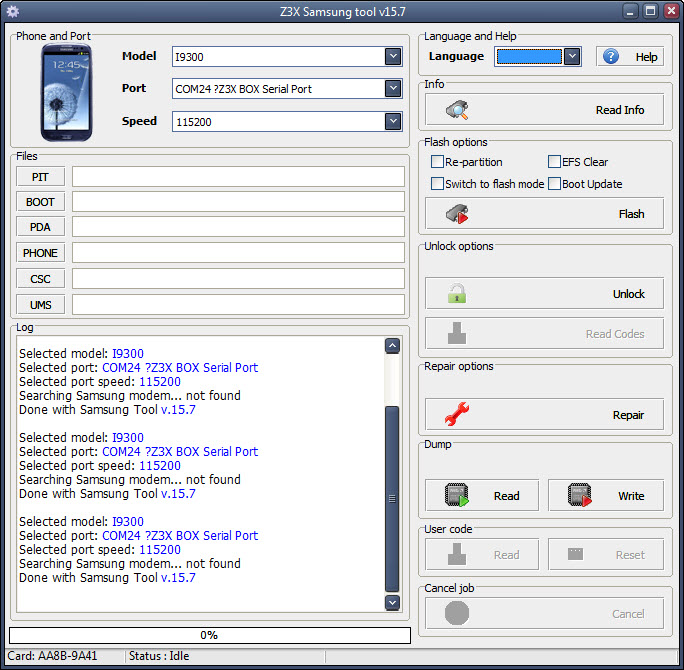Click the log scrollbar up arrow

tap(392, 345)
